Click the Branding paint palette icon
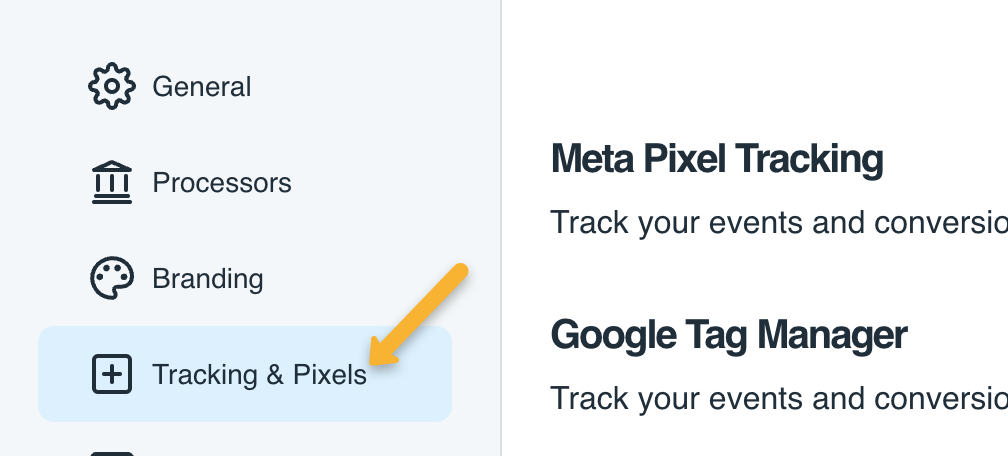This screenshot has height=456, width=1008. point(111,279)
